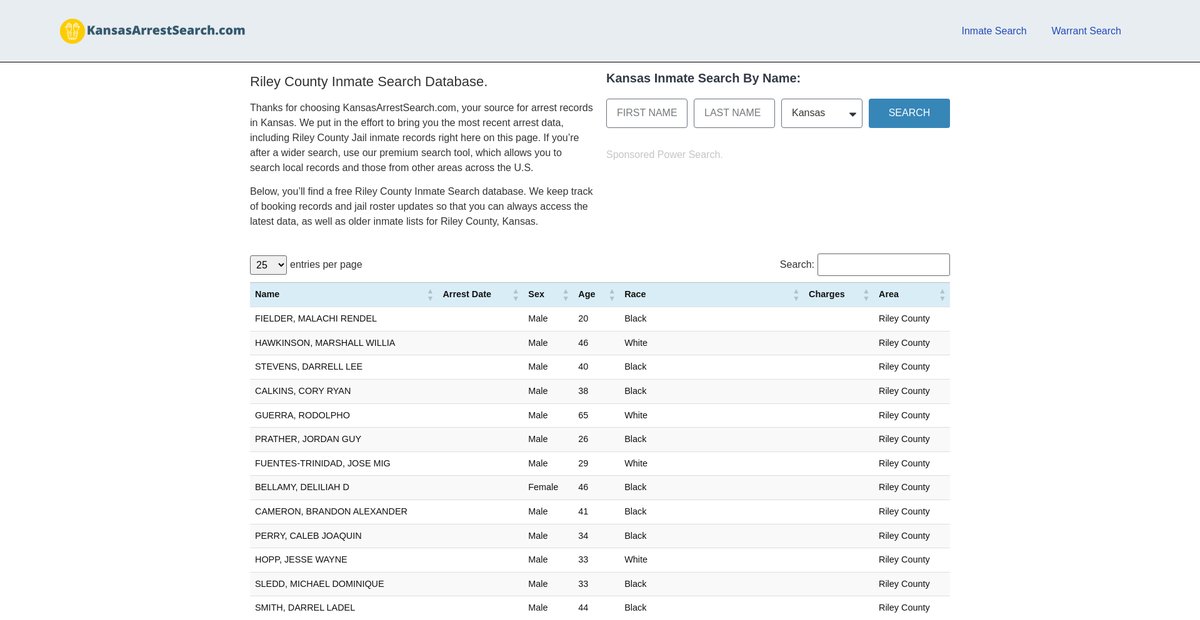Sort table by Name column arrows
1200x620 pixels.
point(430,295)
